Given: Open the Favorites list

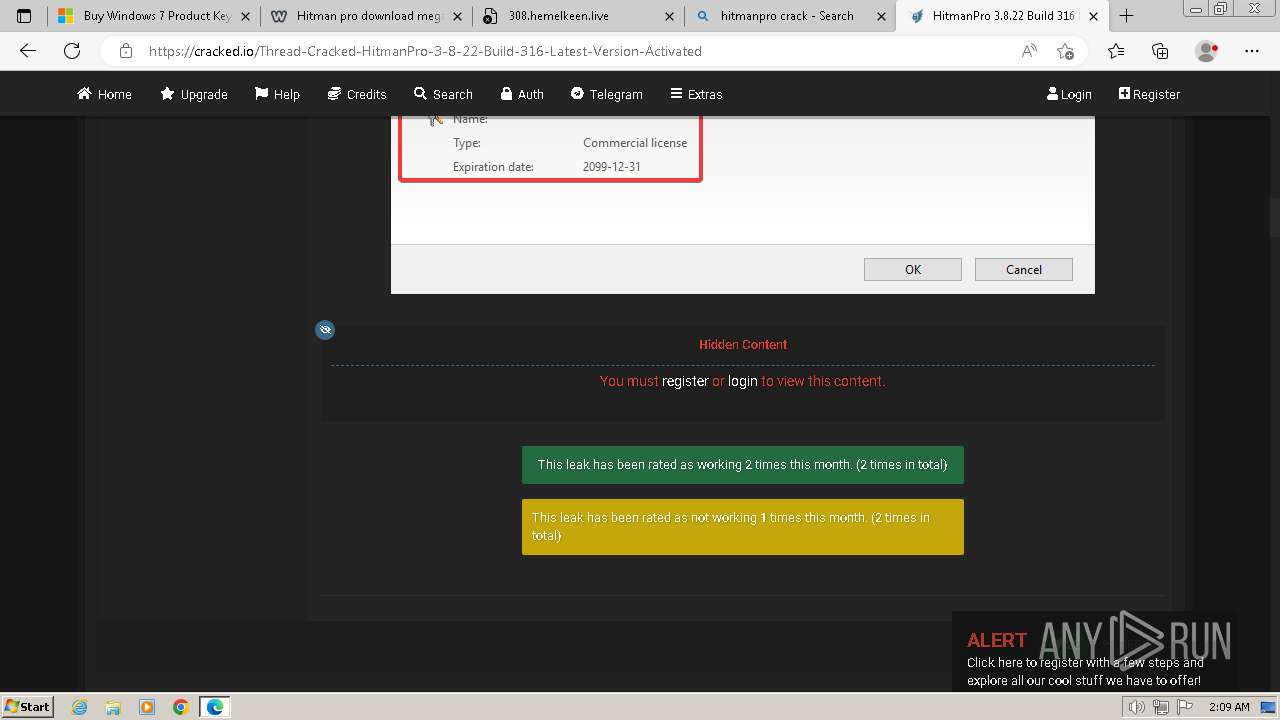Looking at the screenshot, I should point(1116,51).
